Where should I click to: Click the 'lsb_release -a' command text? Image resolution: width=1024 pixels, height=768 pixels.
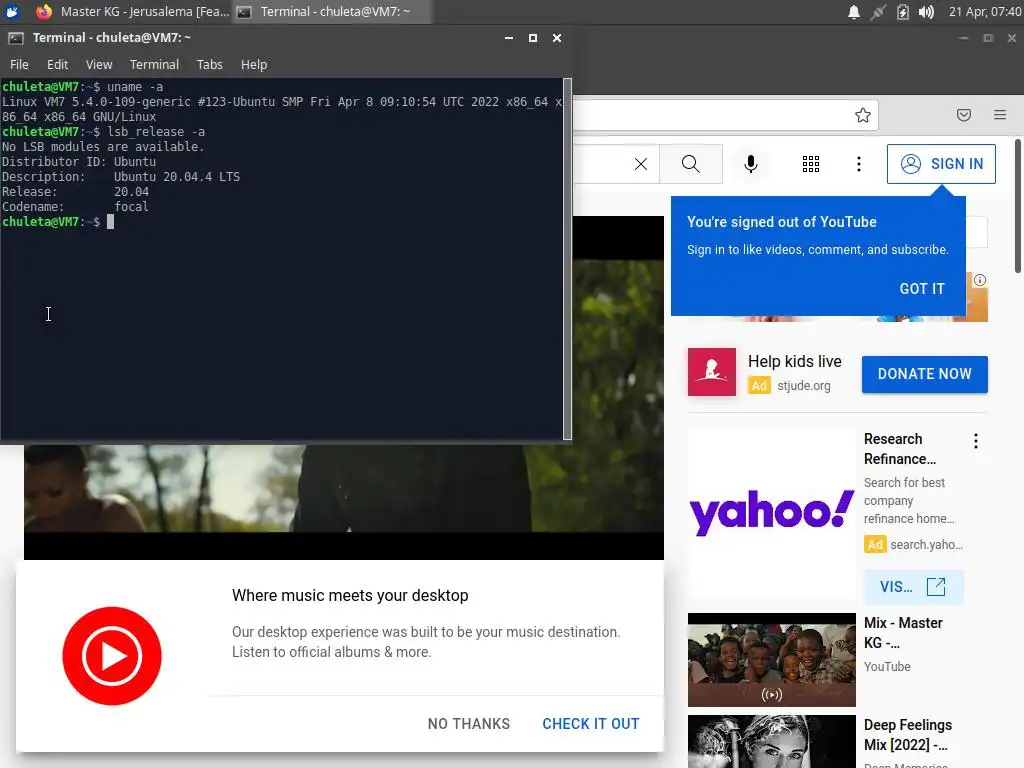[x=156, y=132]
